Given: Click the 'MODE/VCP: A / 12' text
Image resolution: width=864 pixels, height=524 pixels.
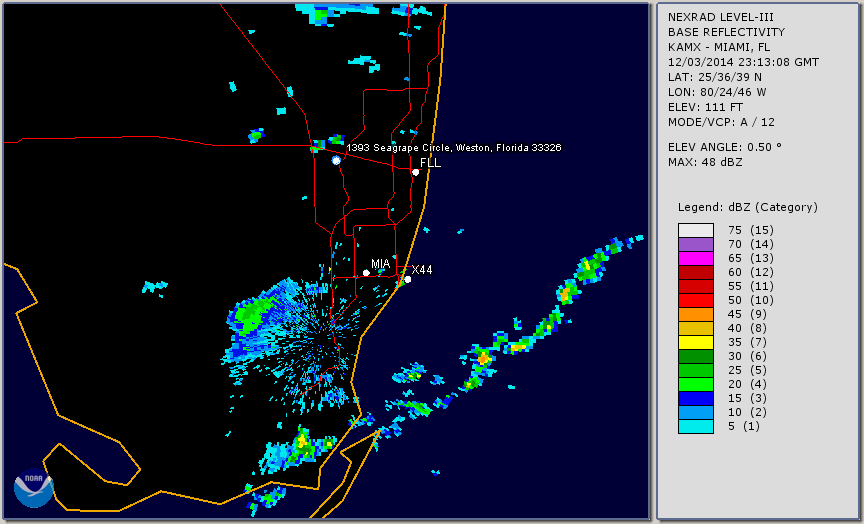Looking at the screenshot, I should [x=721, y=122].
